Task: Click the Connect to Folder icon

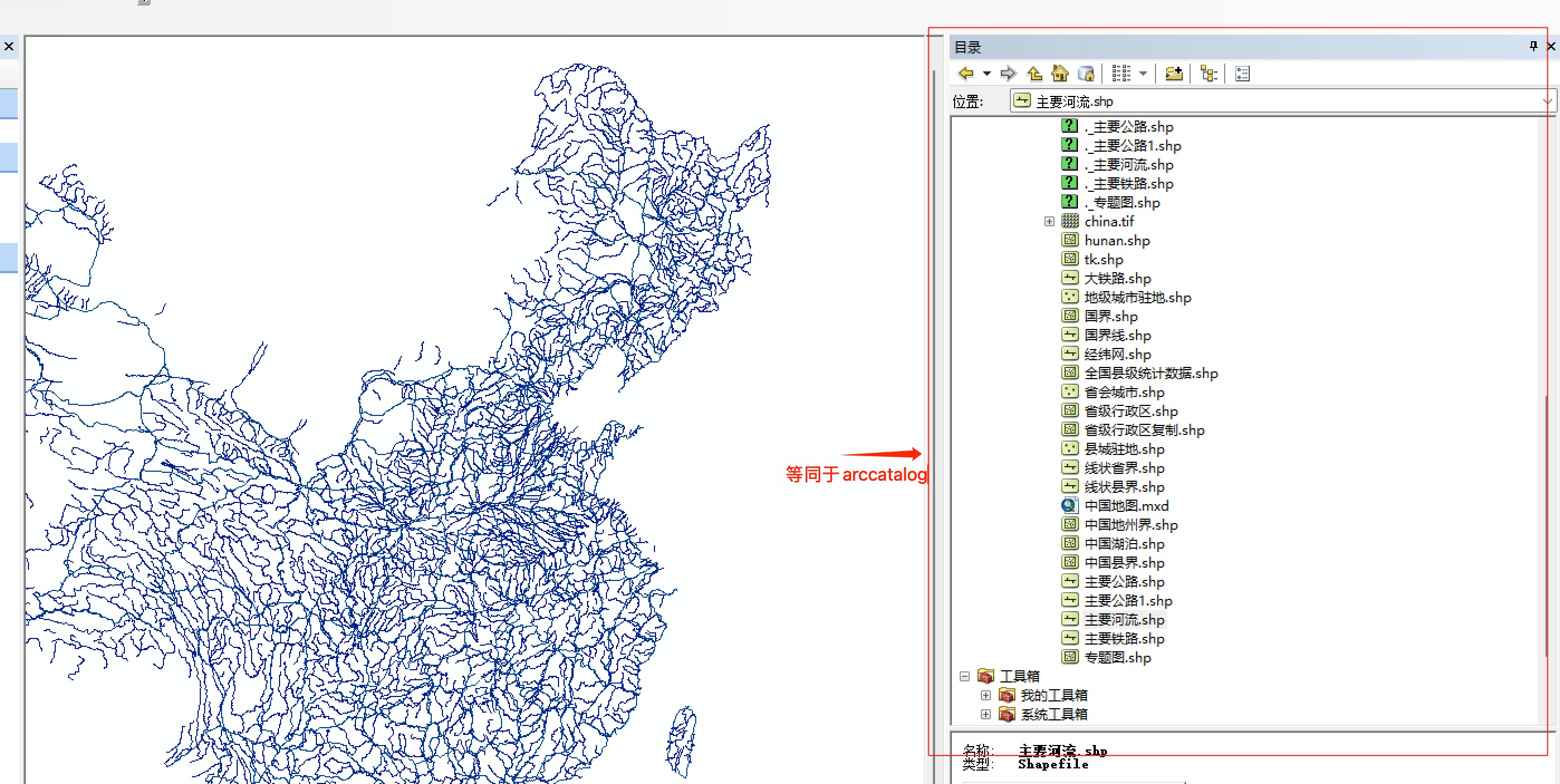Action: tap(1174, 73)
